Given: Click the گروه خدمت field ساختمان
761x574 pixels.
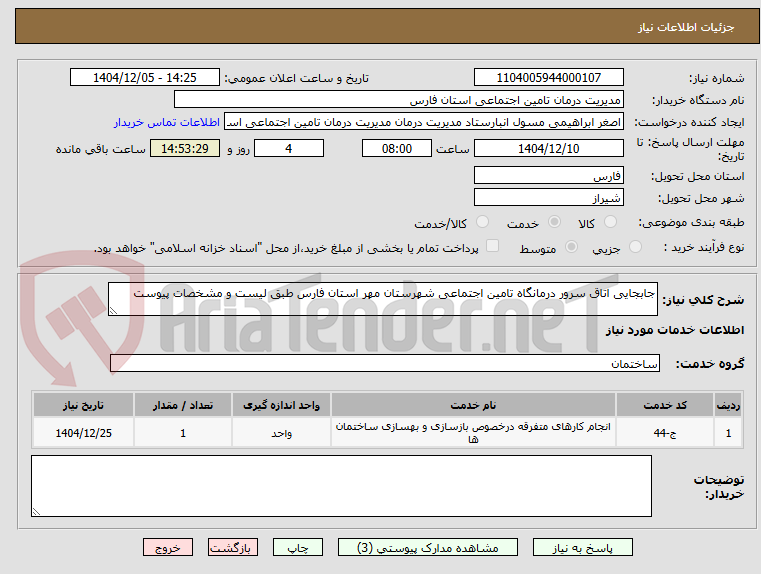Looking at the screenshot, I should [x=385, y=363].
